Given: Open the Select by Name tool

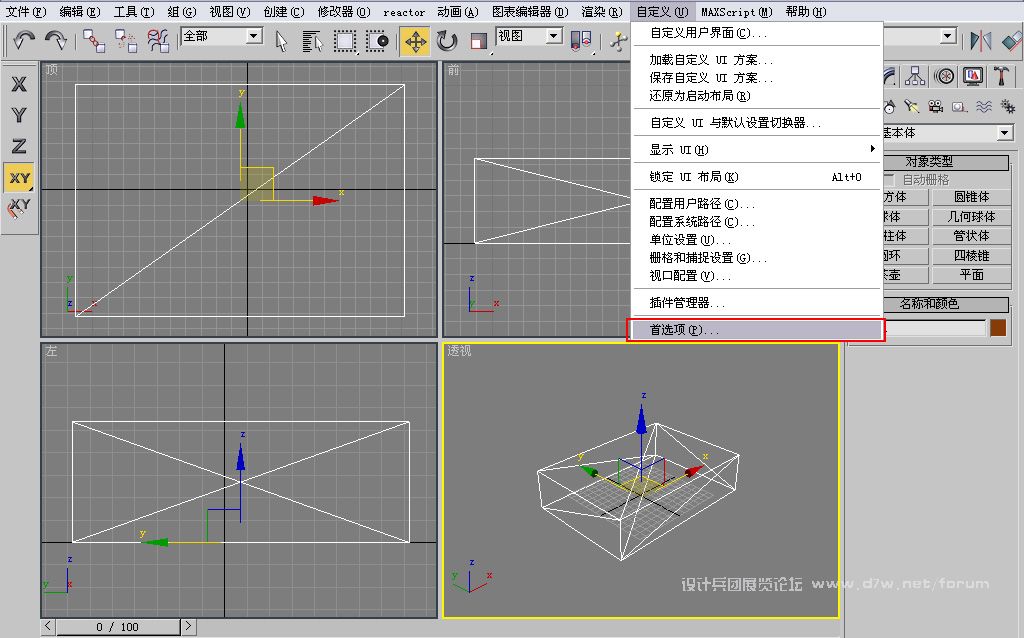Looking at the screenshot, I should 313,41.
